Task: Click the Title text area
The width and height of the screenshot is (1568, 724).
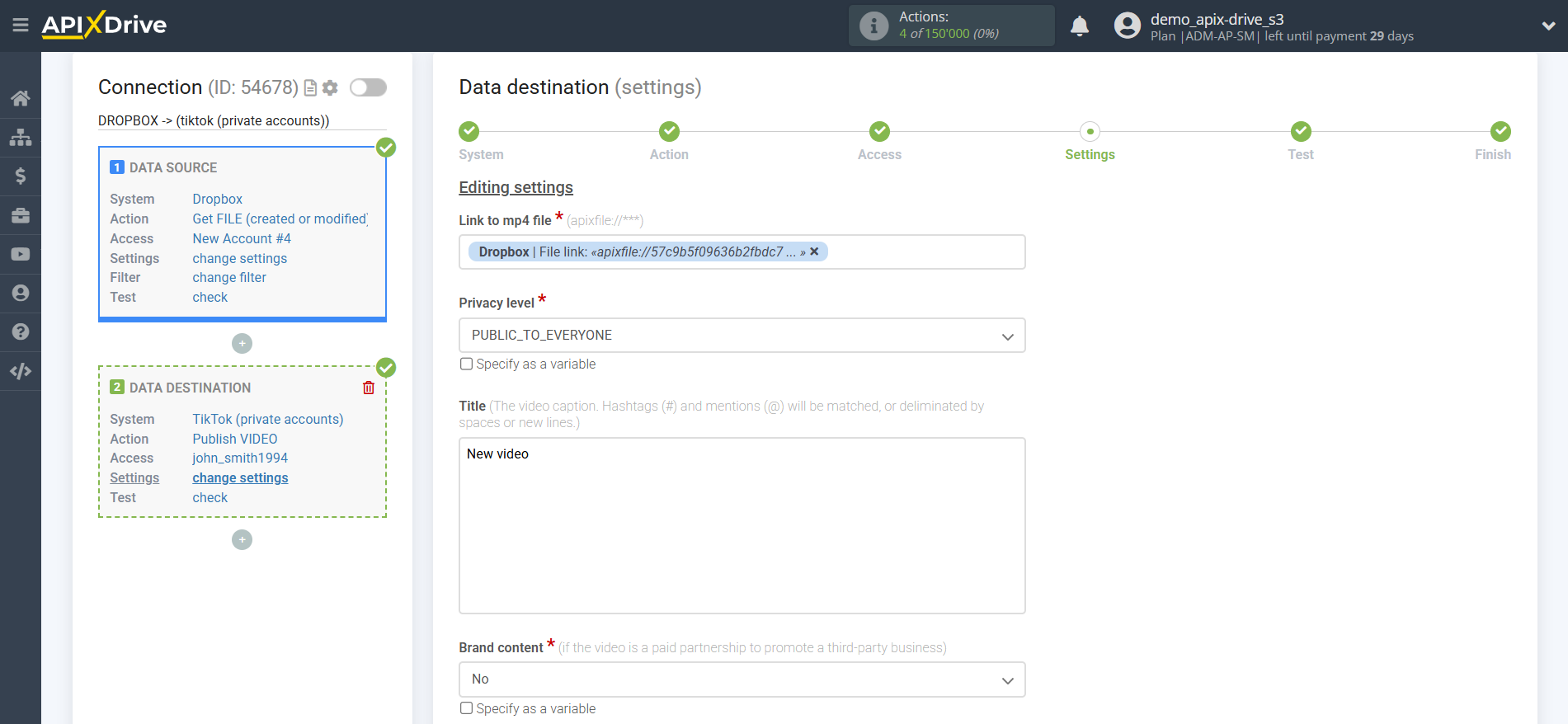Action: click(742, 525)
